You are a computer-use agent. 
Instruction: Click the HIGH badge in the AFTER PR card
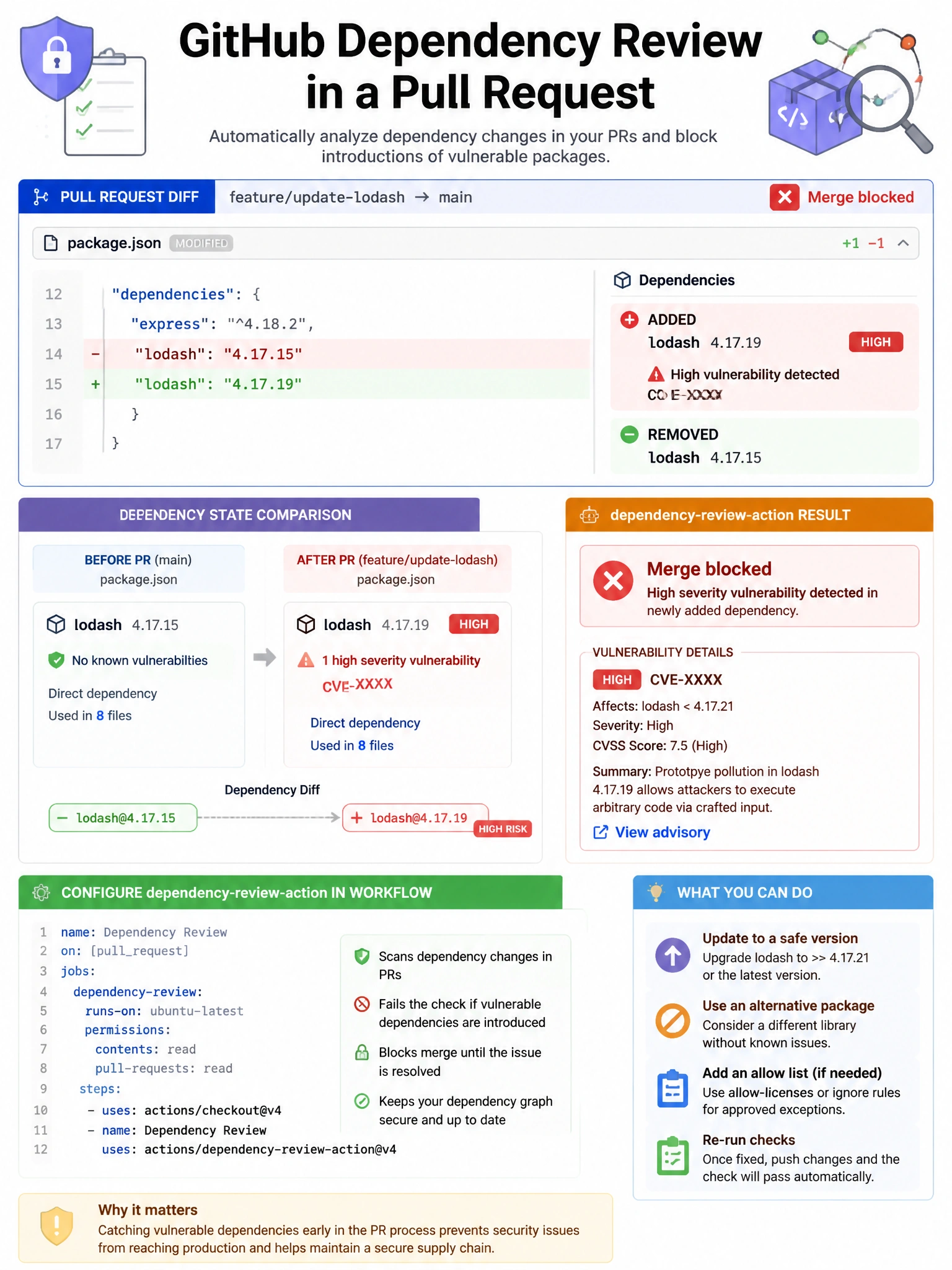point(474,624)
